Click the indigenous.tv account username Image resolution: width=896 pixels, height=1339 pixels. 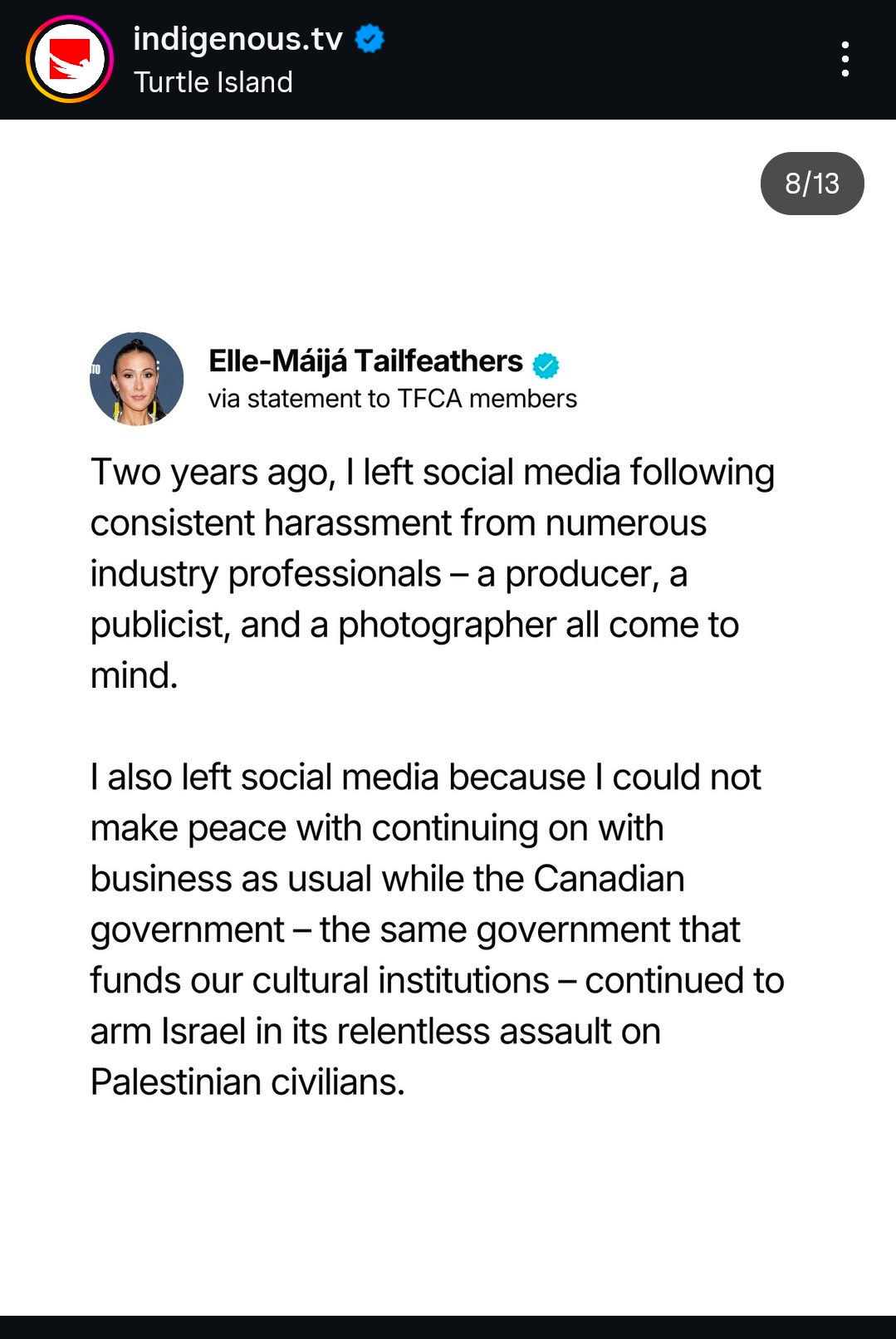(x=237, y=39)
